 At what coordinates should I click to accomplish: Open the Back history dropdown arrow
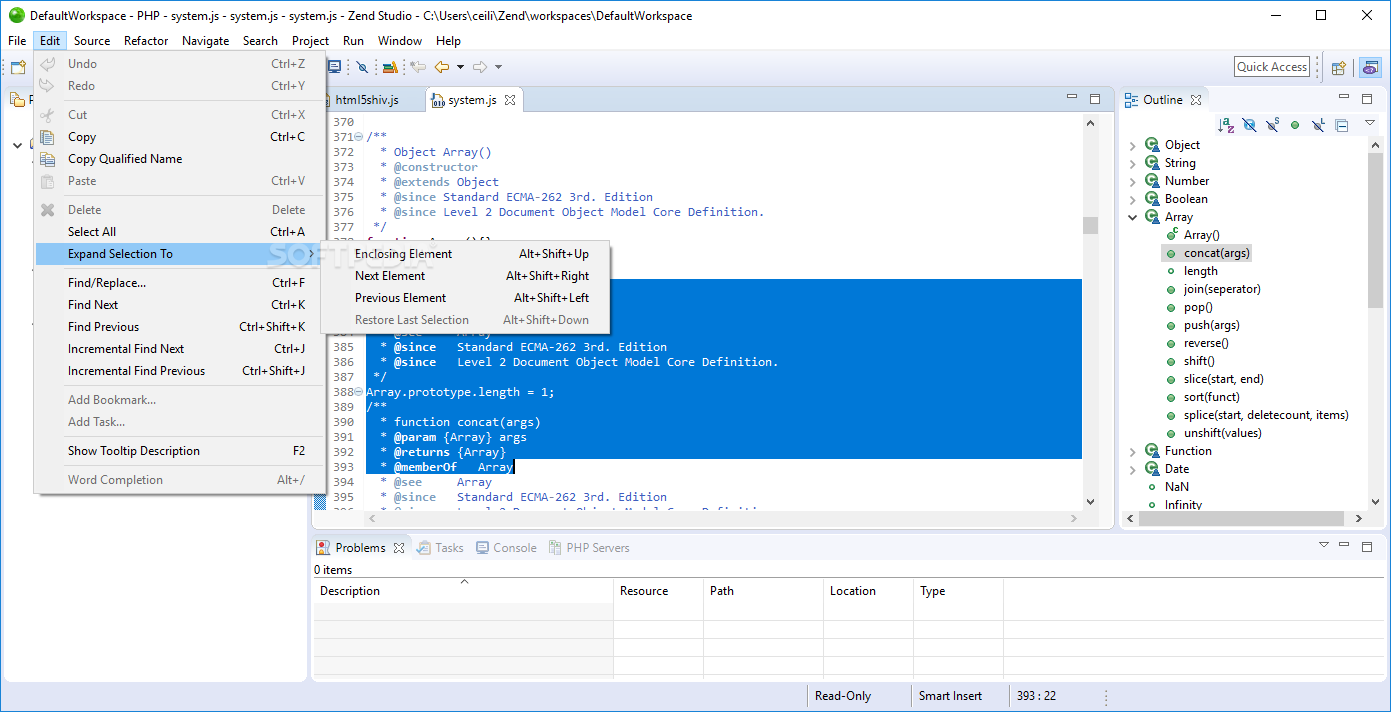tap(460, 67)
